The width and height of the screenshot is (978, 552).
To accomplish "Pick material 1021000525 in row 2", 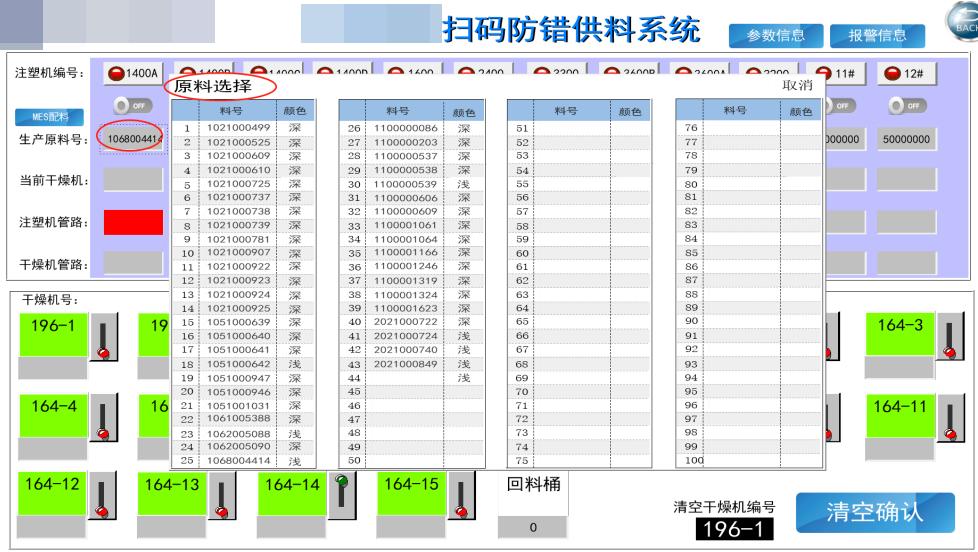I will pyautogui.click(x=238, y=142).
